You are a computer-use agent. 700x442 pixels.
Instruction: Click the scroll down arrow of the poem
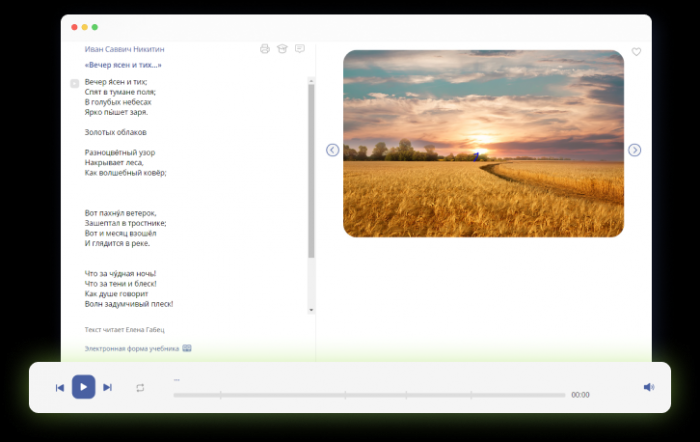311,310
